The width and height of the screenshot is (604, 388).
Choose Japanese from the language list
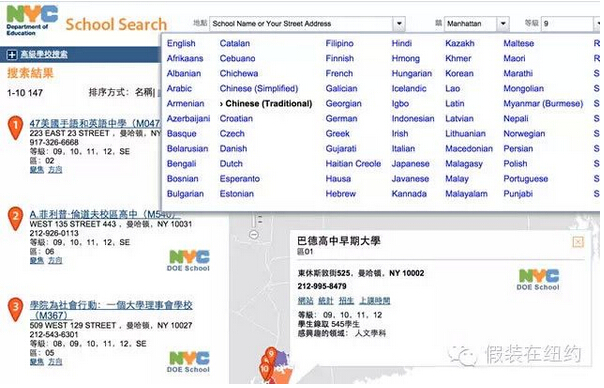tap(410, 164)
